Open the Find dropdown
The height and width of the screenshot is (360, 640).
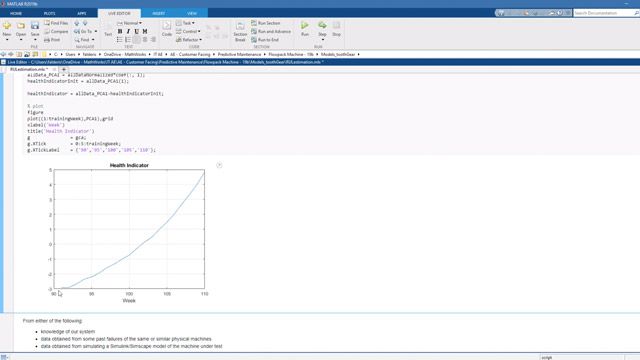point(84,40)
